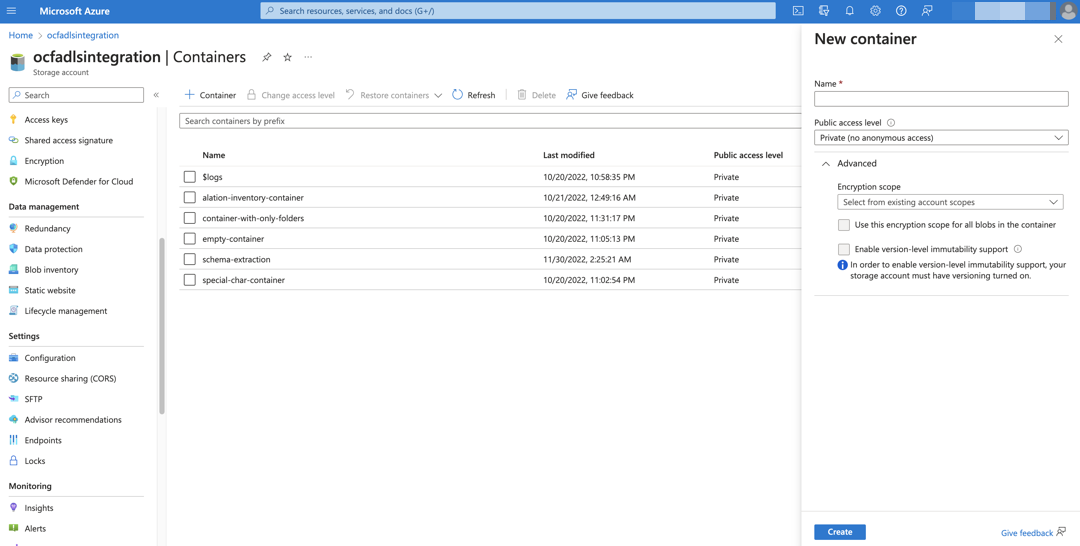Viewport: 1080px width, 546px height.
Task: Open the Encryption scope dropdown
Action: 950,202
